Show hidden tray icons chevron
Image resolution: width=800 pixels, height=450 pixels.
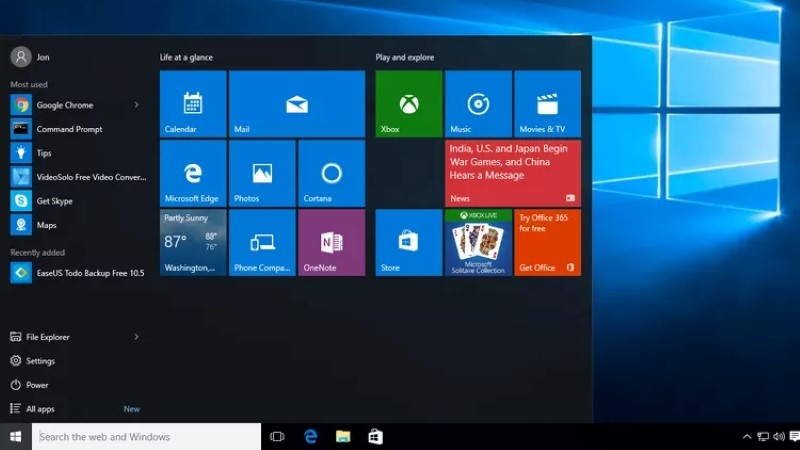pyautogui.click(x=746, y=437)
